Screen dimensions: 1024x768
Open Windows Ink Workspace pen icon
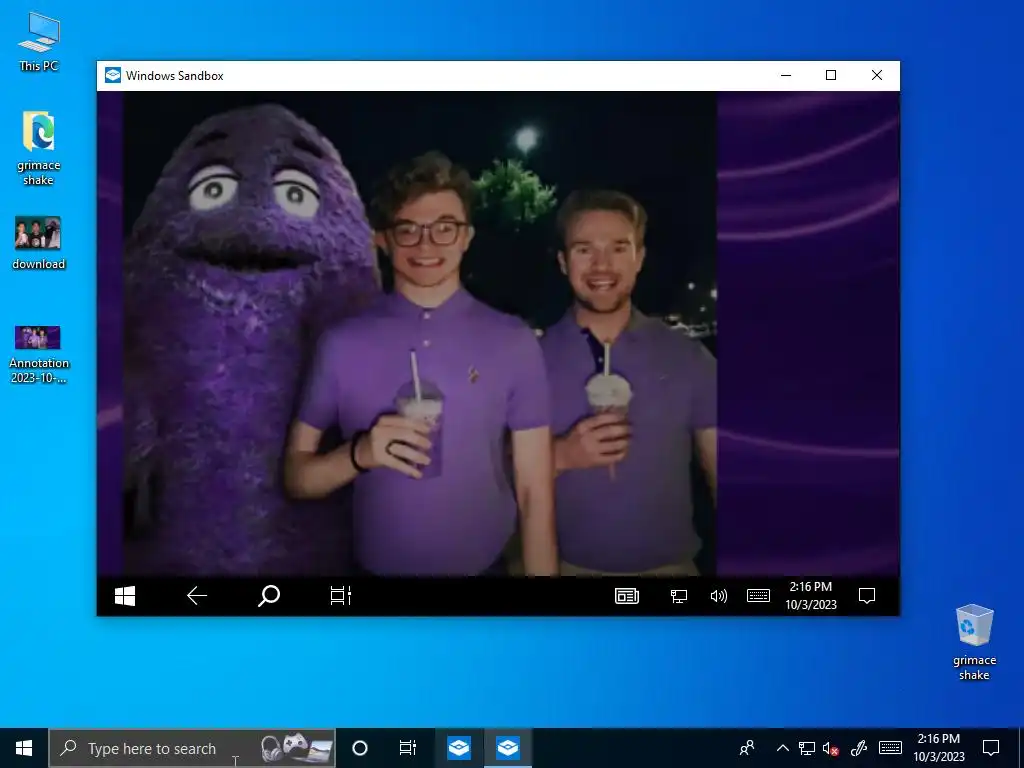tap(859, 748)
